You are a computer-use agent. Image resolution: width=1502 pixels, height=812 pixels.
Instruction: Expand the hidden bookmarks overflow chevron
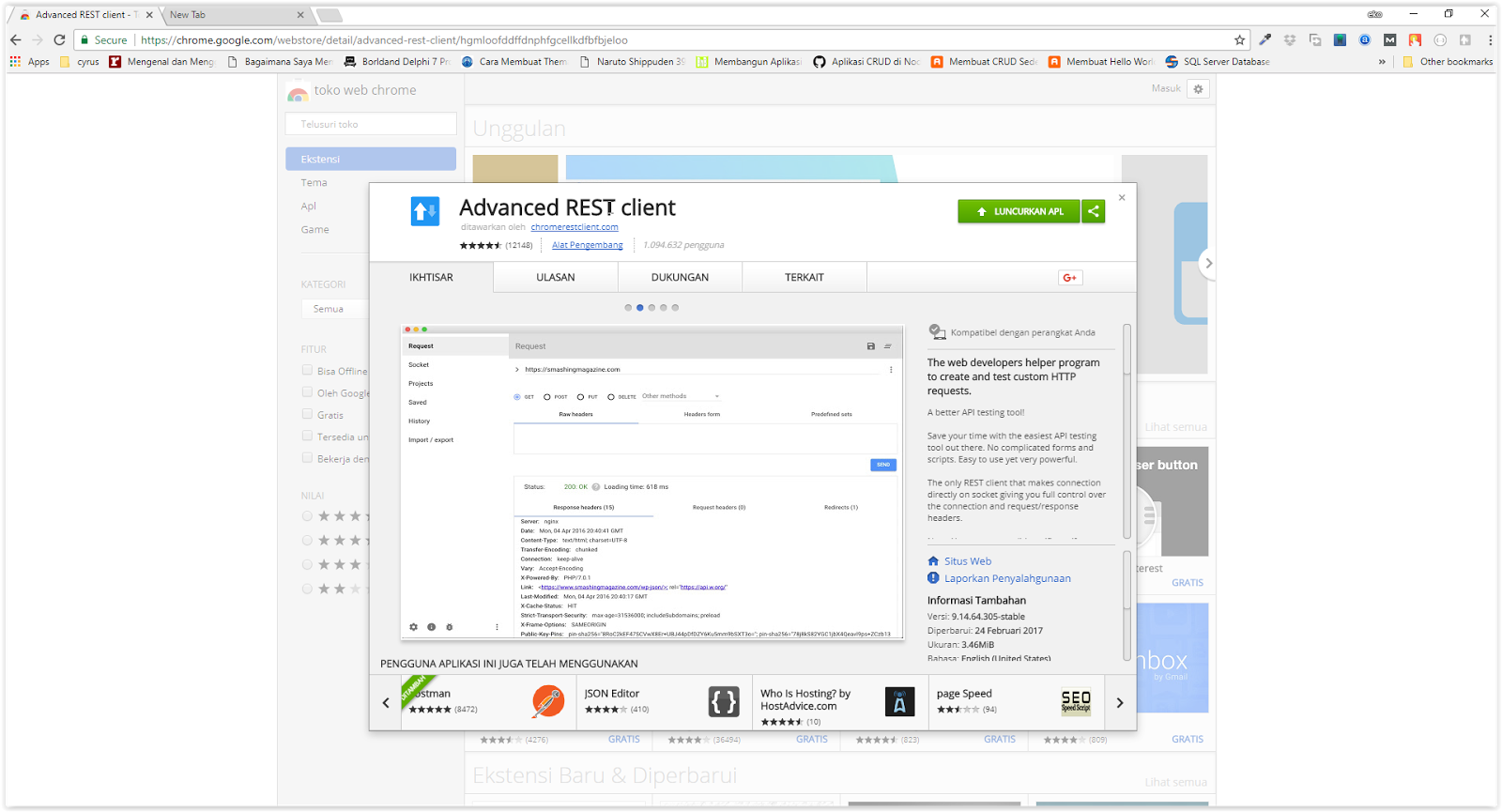[x=1382, y=62]
